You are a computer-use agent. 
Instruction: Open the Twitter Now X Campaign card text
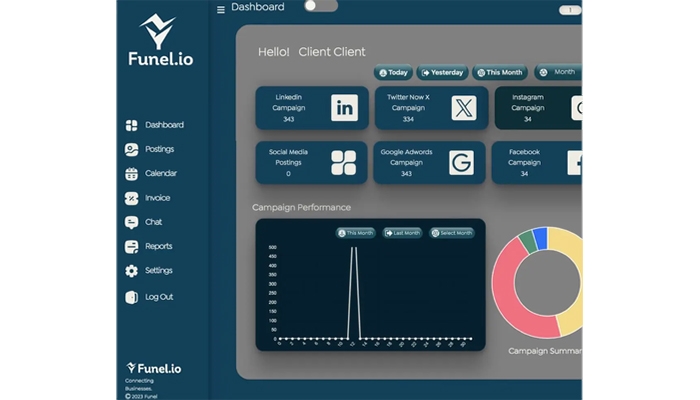408,108
